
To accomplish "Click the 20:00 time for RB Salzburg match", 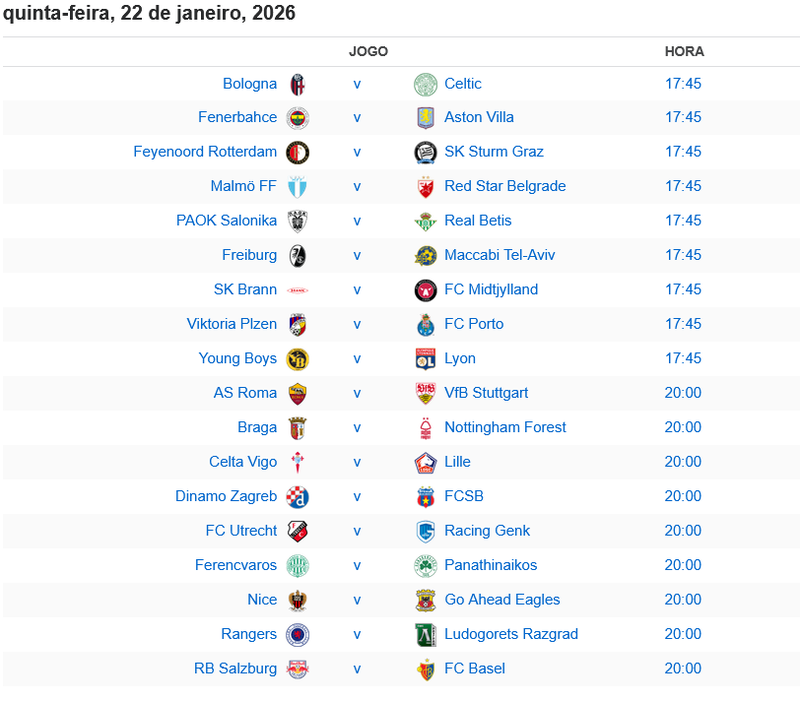I will (x=683, y=669).
